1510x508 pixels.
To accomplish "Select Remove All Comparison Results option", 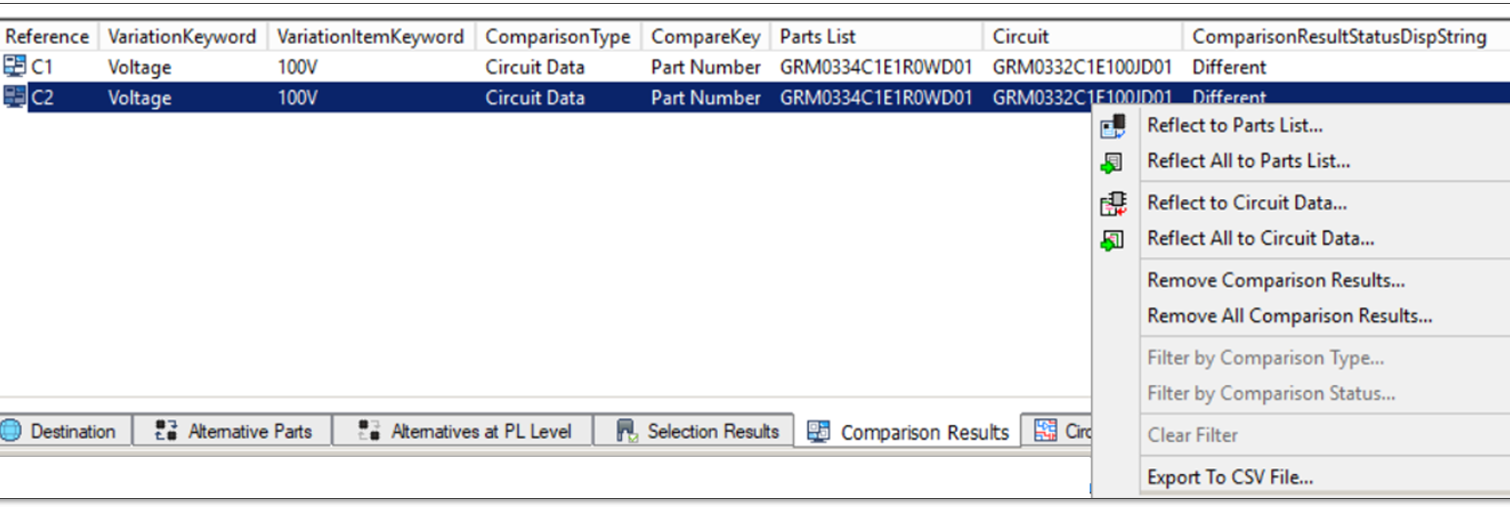I will click(1289, 316).
